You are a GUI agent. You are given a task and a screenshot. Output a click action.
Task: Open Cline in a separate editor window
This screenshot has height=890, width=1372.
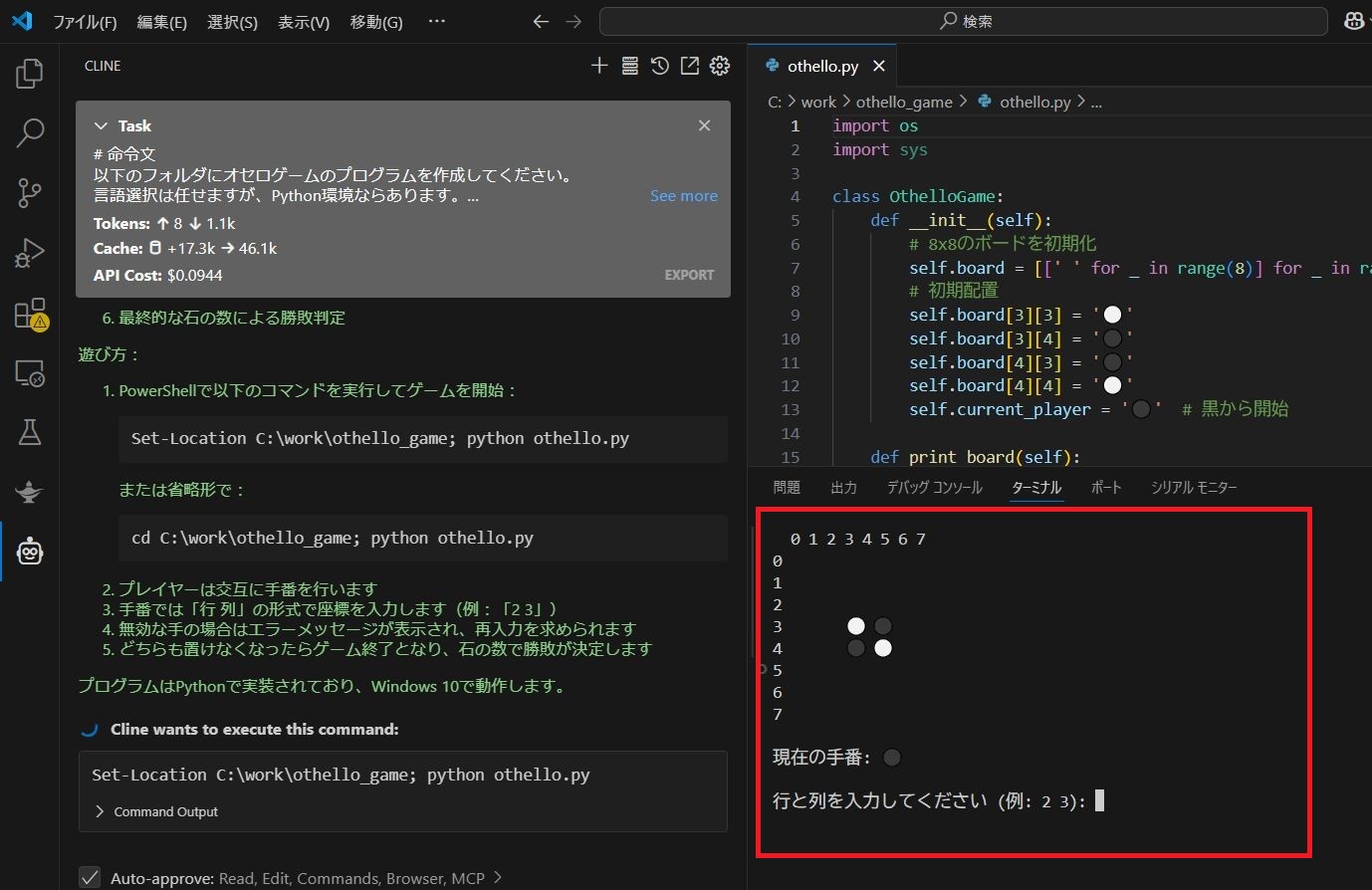point(689,66)
